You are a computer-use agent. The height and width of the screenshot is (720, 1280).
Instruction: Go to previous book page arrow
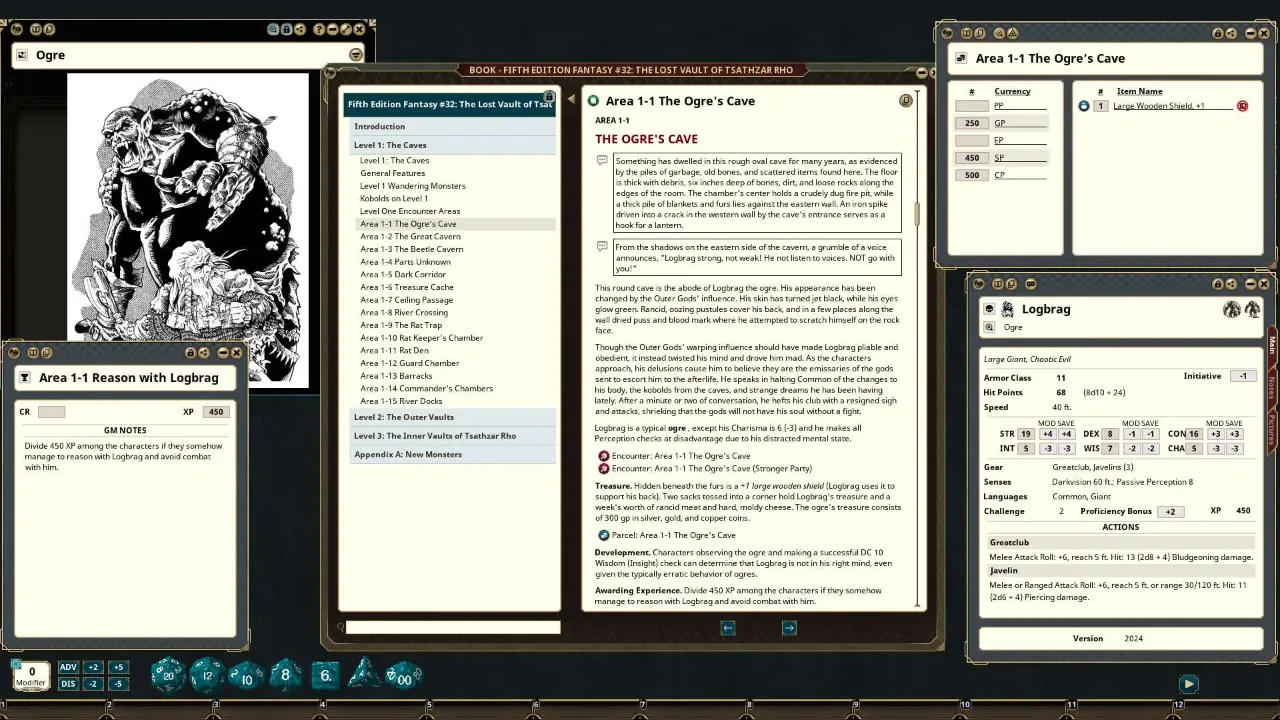(x=728, y=628)
